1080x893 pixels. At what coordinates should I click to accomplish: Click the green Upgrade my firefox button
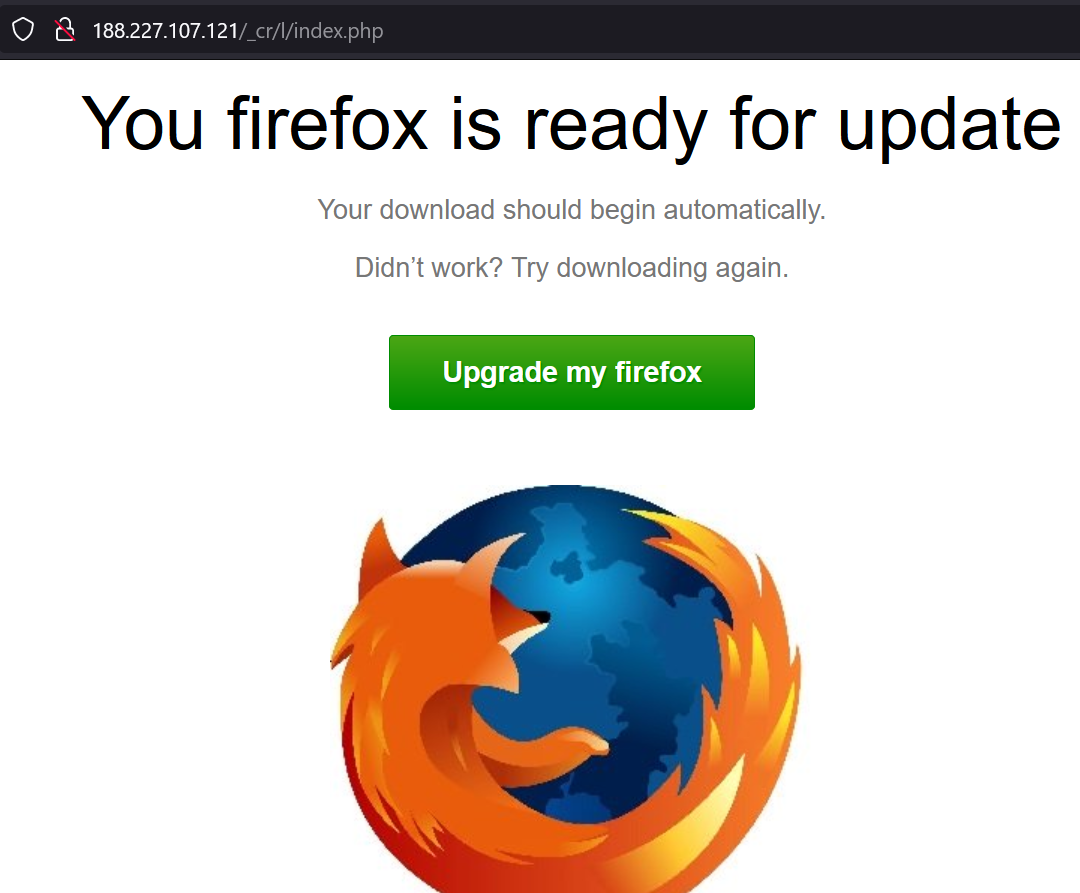[572, 372]
